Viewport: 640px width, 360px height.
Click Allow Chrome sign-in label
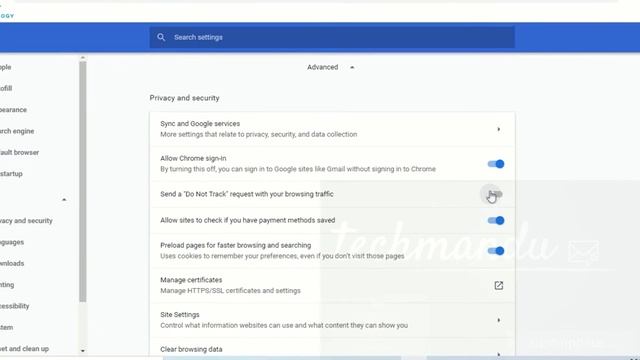pyautogui.click(x=193, y=158)
